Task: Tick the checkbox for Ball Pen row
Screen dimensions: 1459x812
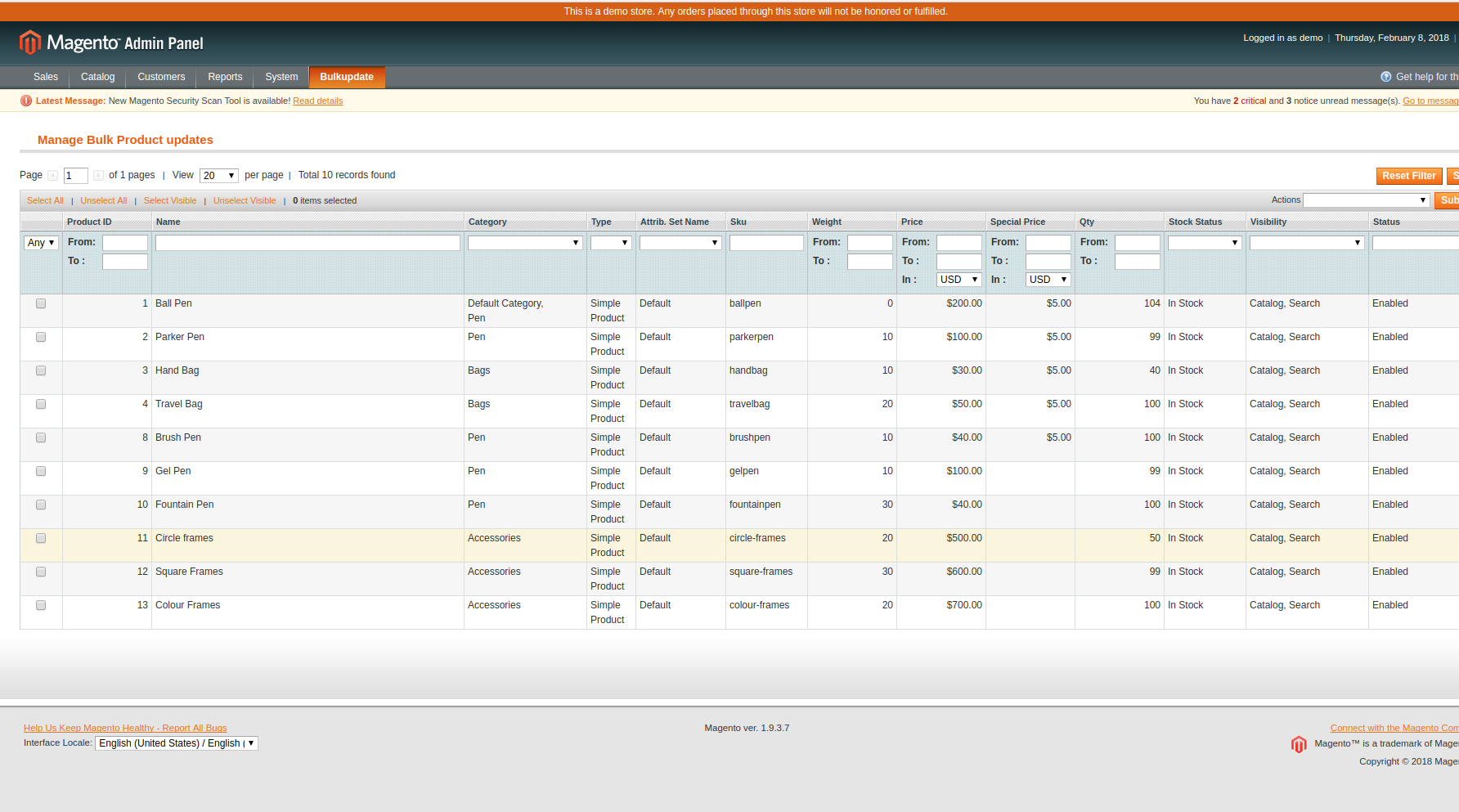Action: [x=41, y=303]
